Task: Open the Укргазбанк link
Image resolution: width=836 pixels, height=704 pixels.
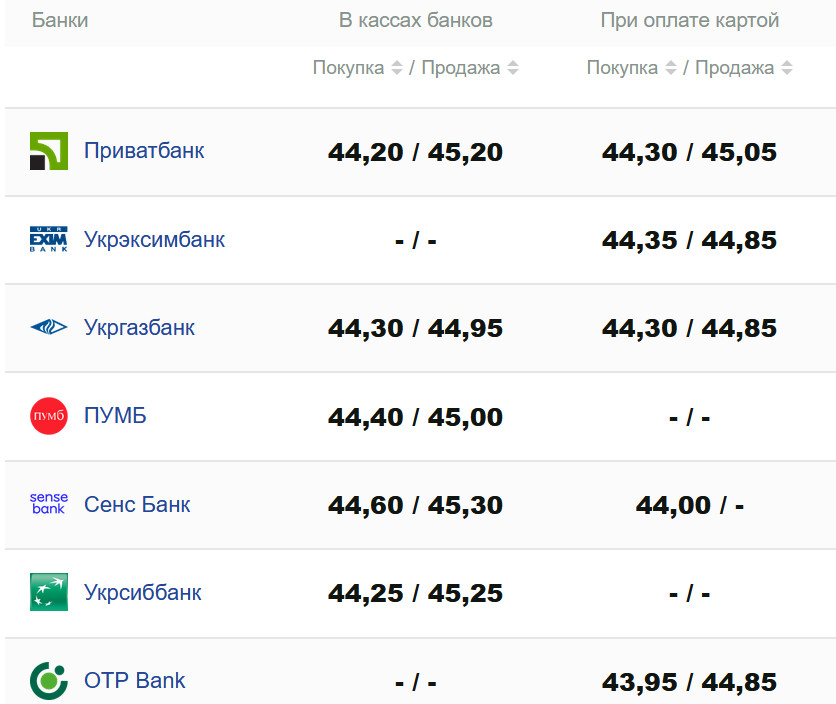Action: point(140,328)
